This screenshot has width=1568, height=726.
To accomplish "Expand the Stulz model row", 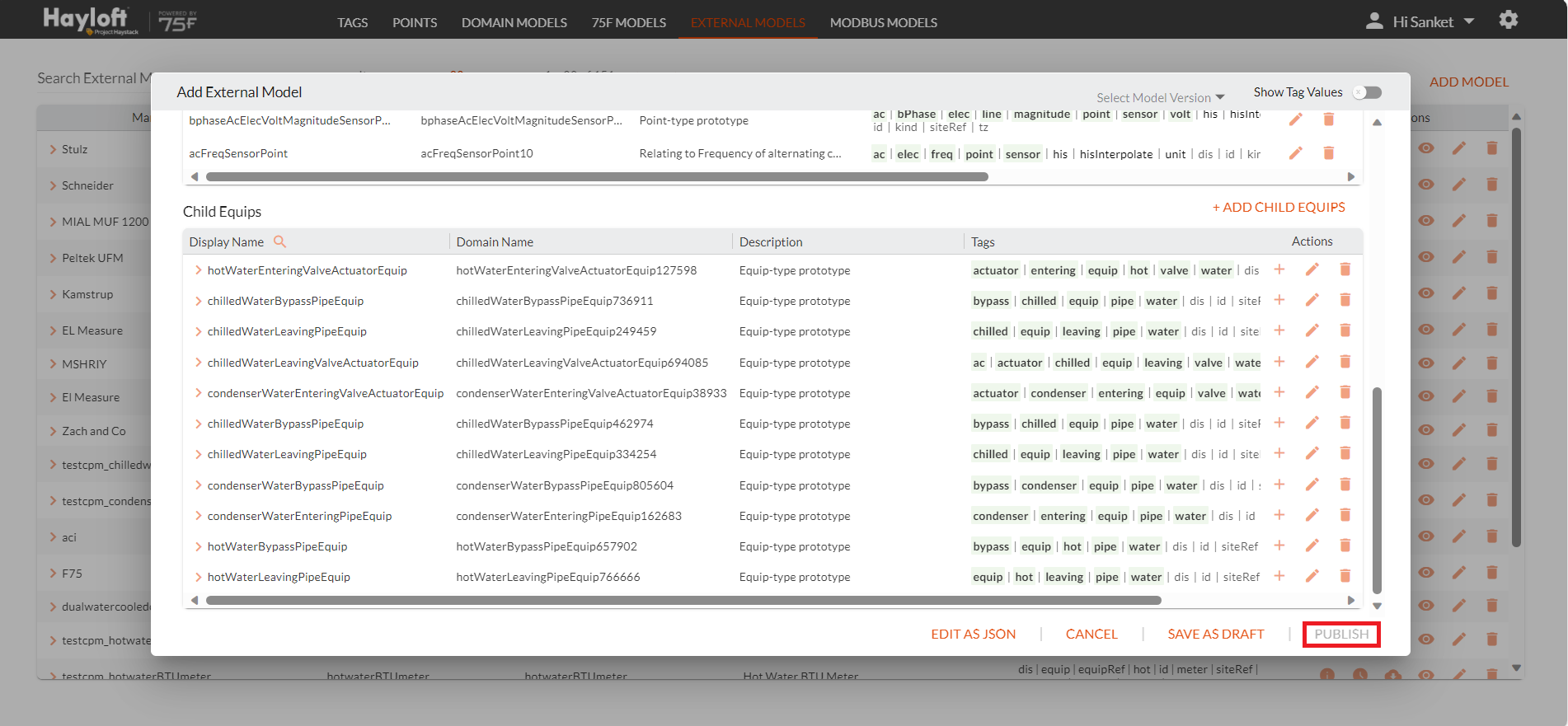I will click(53, 149).
